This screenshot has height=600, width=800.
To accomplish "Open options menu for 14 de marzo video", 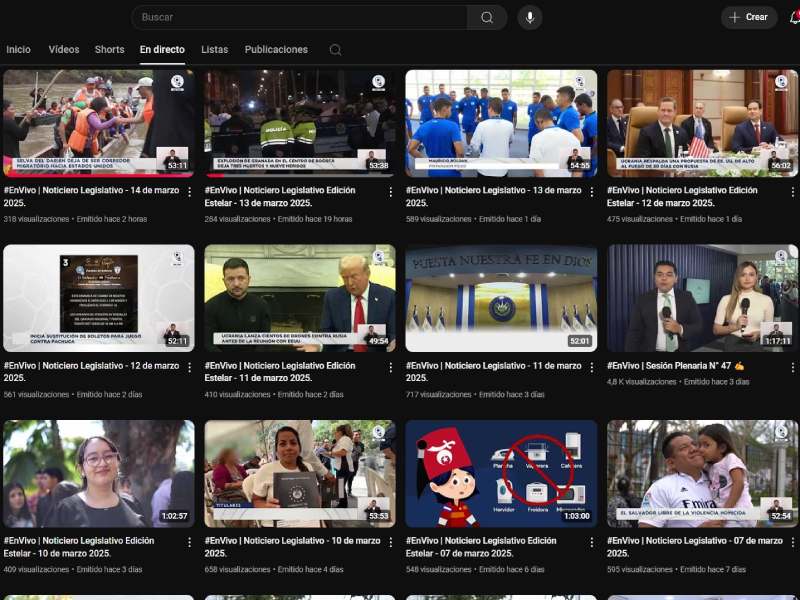I will point(189,191).
